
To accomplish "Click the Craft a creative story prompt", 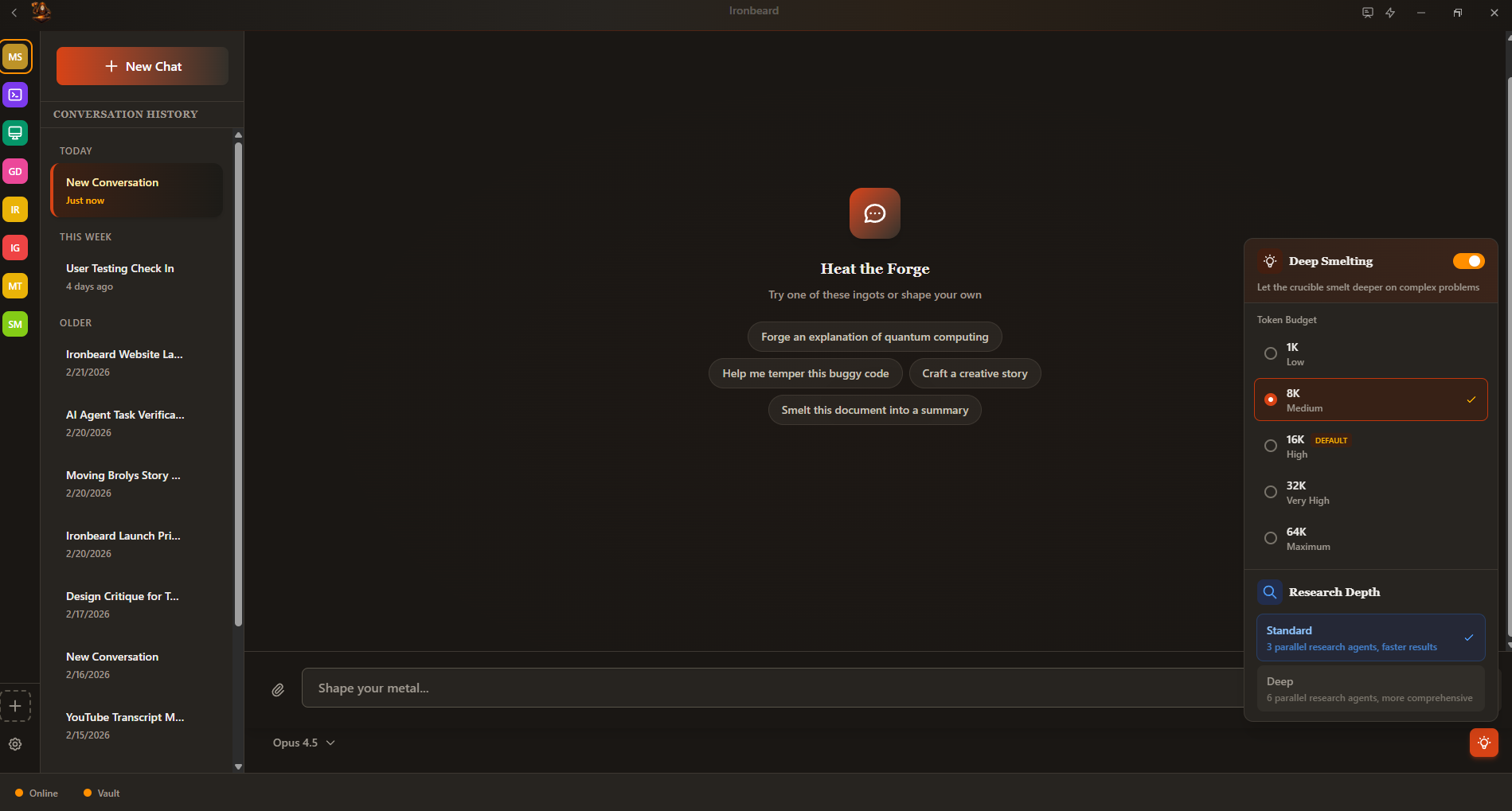I will [975, 372].
